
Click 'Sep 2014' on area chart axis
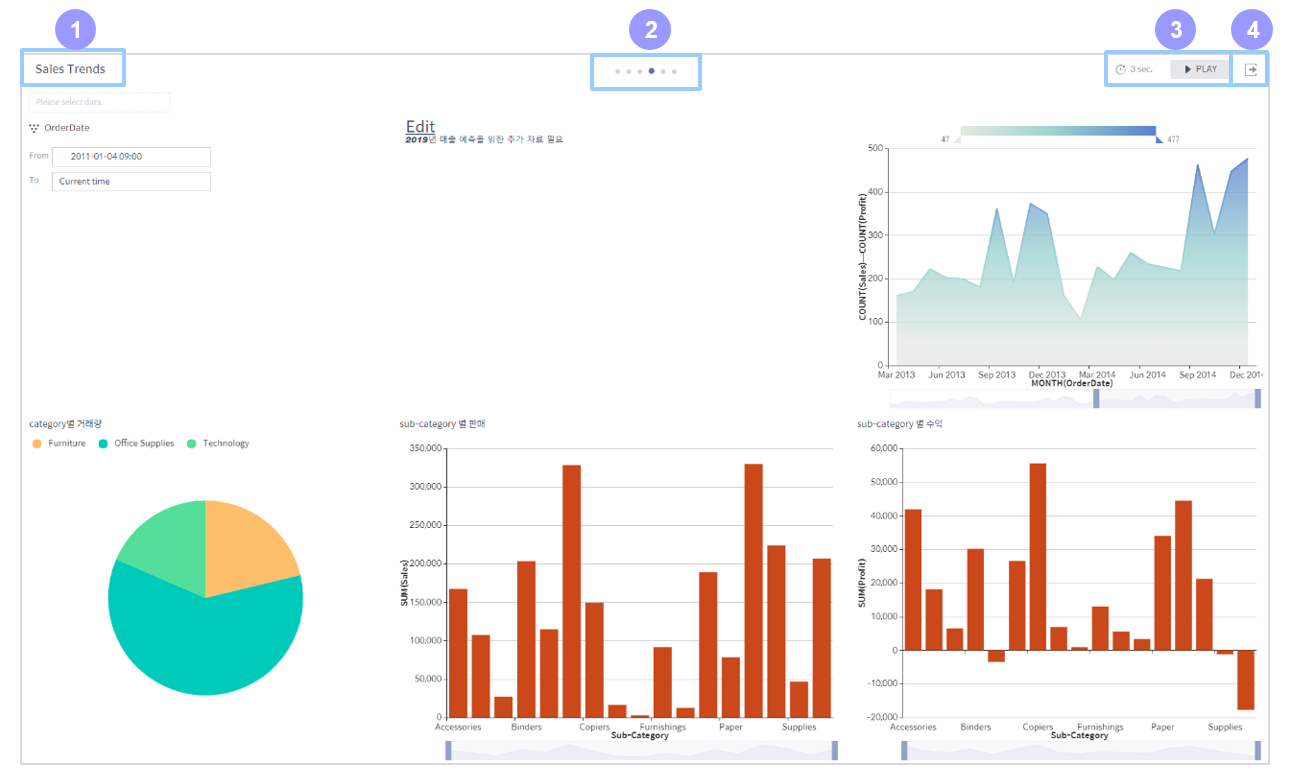[x=1197, y=375]
